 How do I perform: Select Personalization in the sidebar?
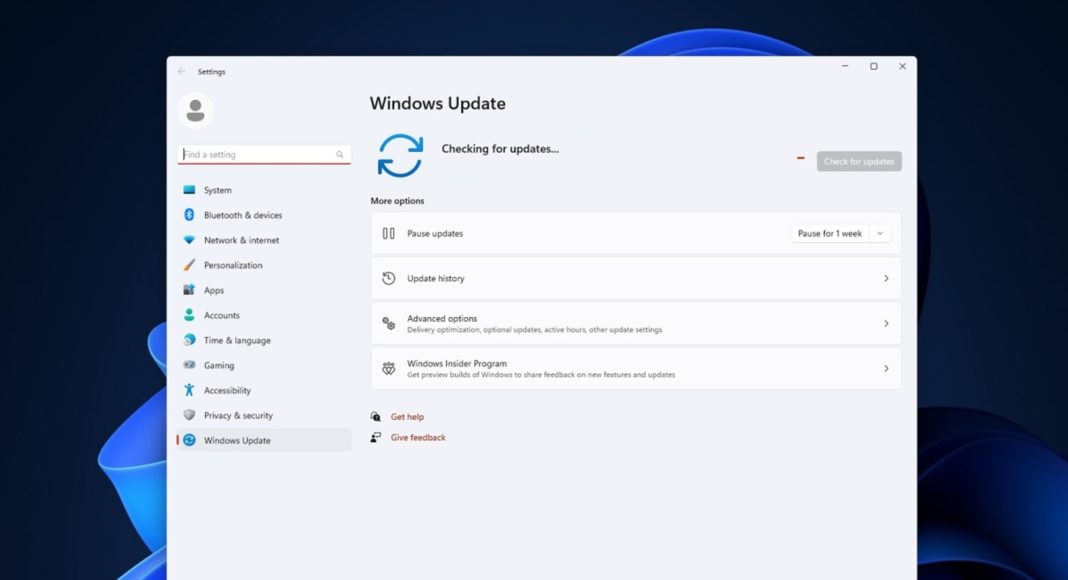coord(264,265)
